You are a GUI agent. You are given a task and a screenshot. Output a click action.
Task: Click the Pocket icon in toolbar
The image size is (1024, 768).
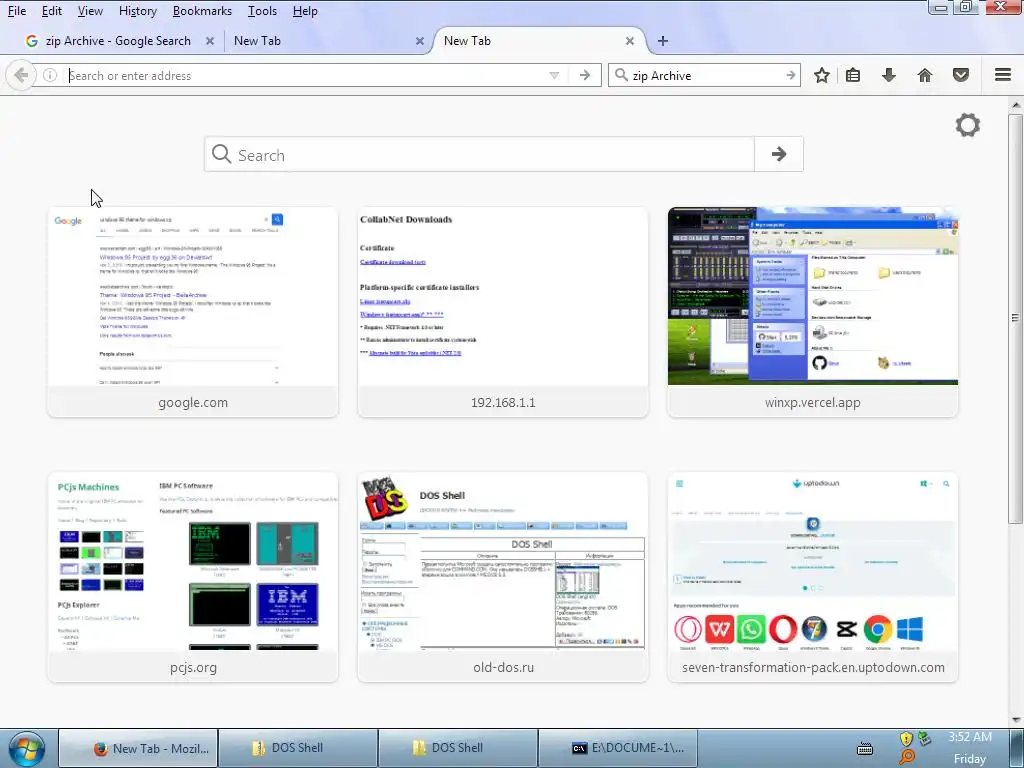pyautogui.click(x=961, y=75)
